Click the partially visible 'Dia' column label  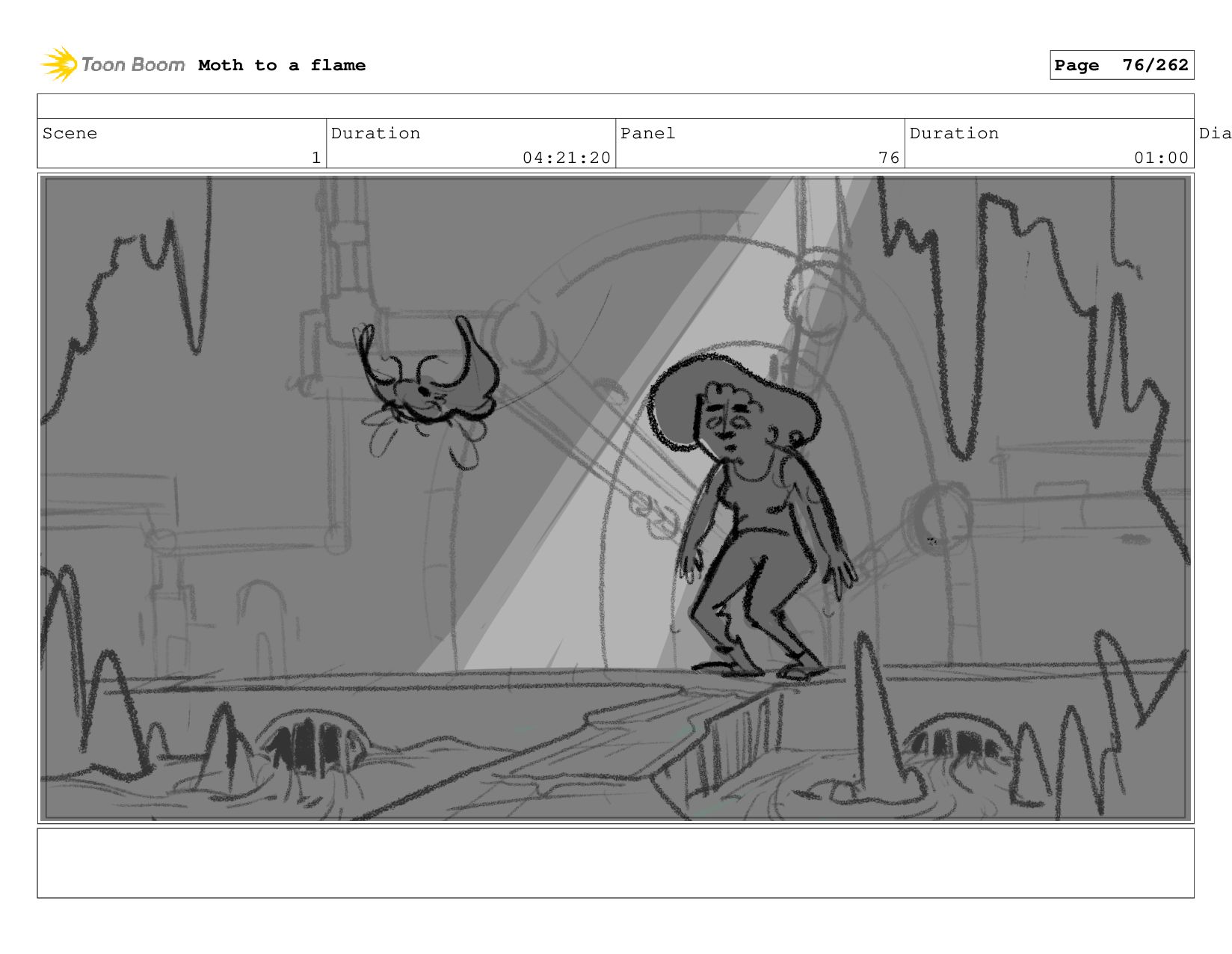click(1215, 133)
